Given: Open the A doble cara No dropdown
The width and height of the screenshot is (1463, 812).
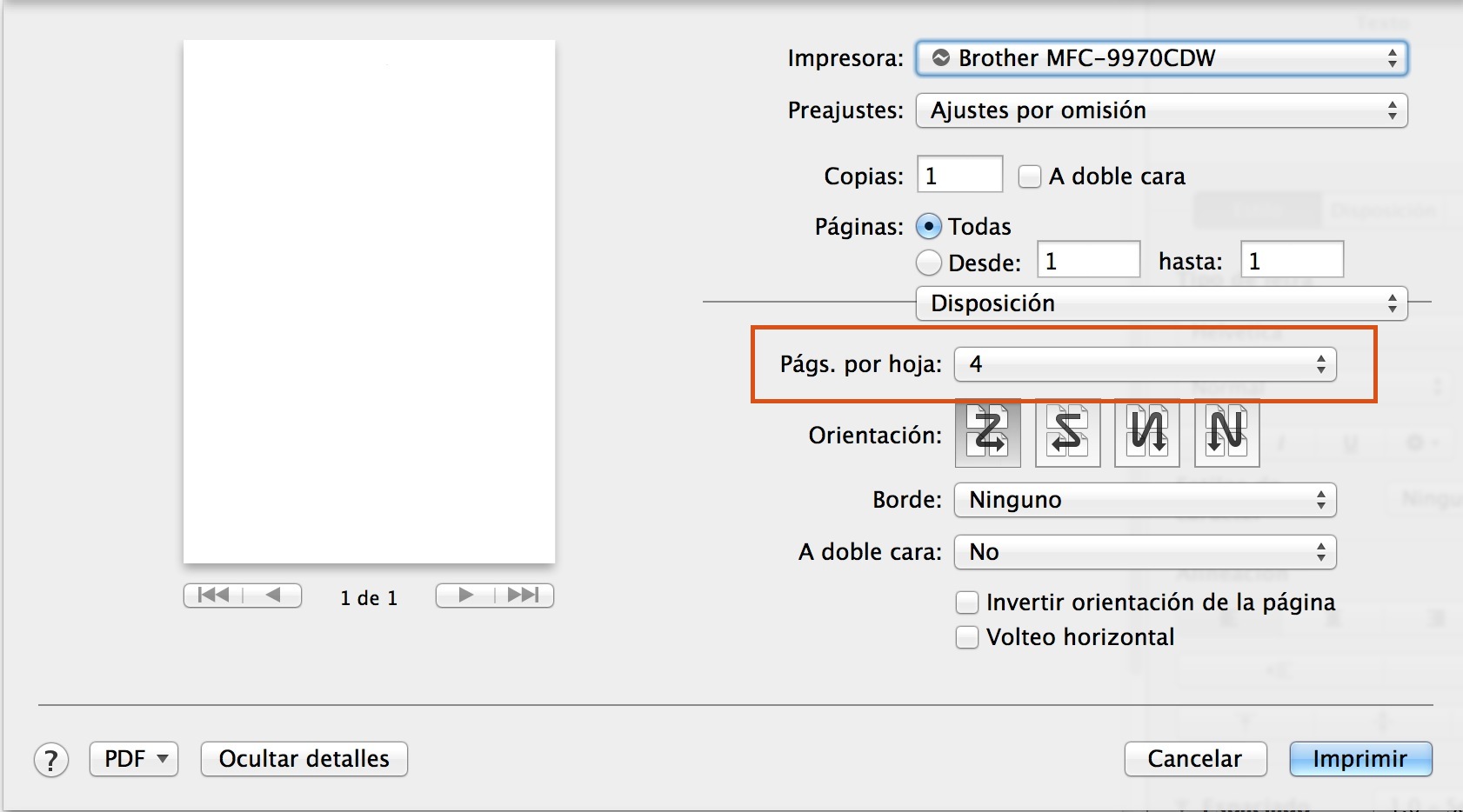Looking at the screenshot, I should pos(1145,552).
